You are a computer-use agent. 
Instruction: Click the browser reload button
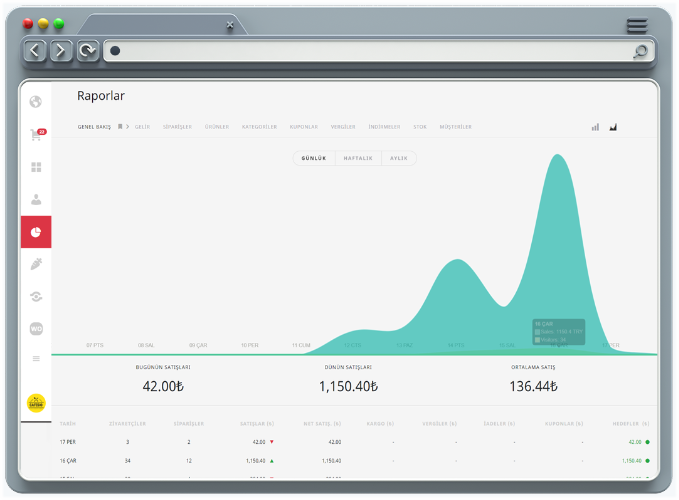pos(88,51)
